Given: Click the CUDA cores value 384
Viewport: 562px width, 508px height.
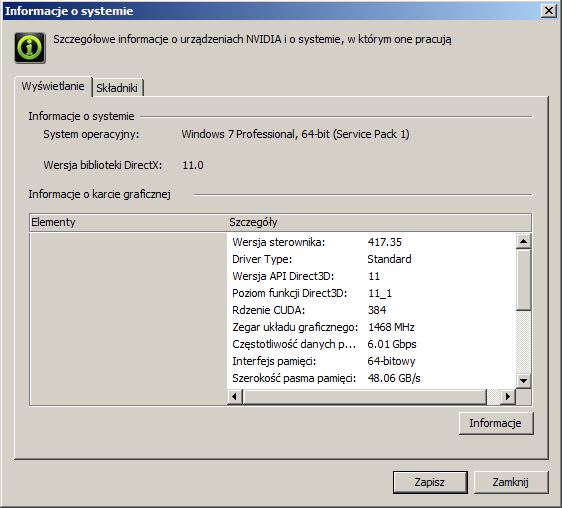Looking at the screenshot, I should tap(377, 310).
